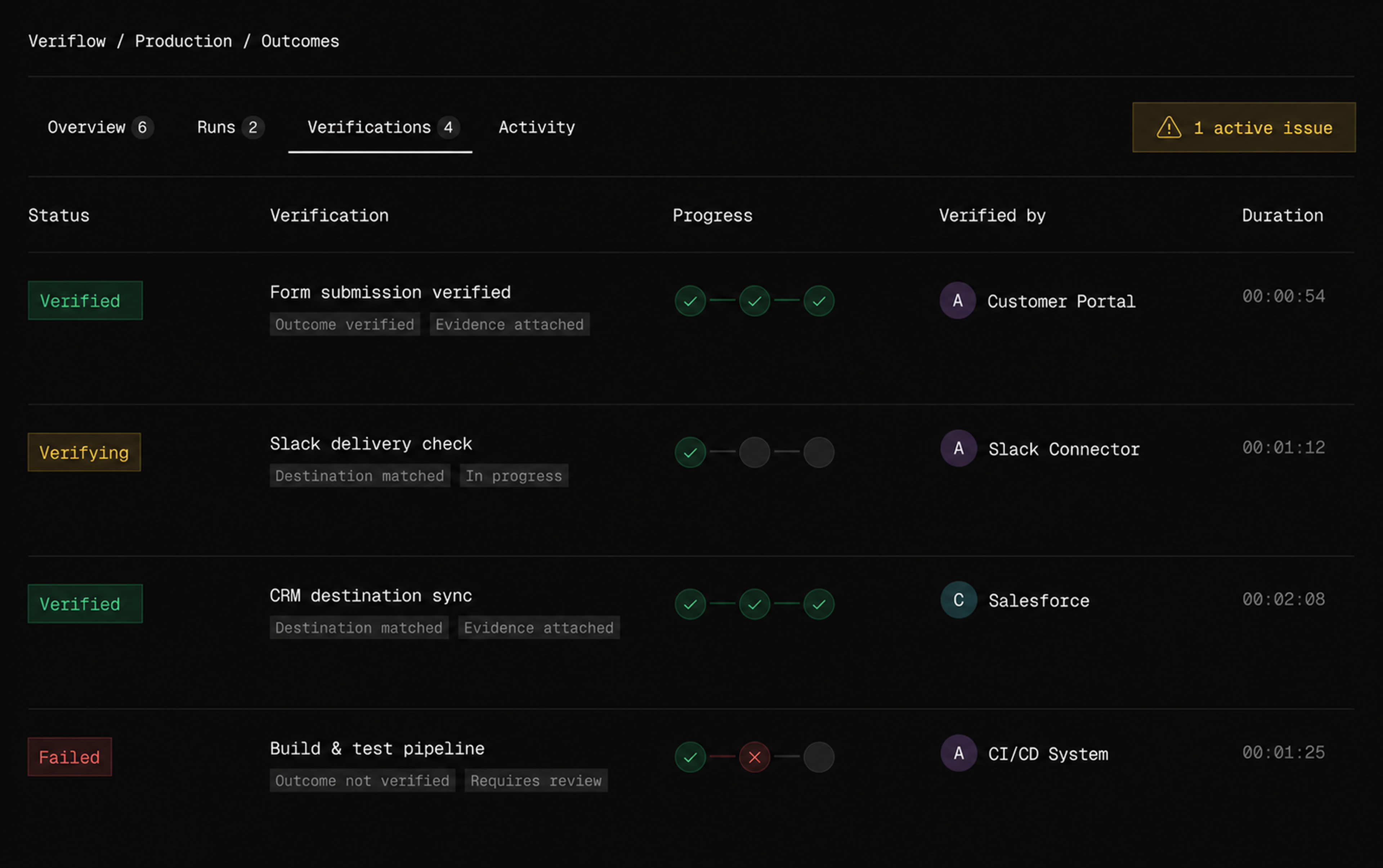Click the failed red X step in Build row
Screen dimensions: 1383x868
(x=754, y=757)
